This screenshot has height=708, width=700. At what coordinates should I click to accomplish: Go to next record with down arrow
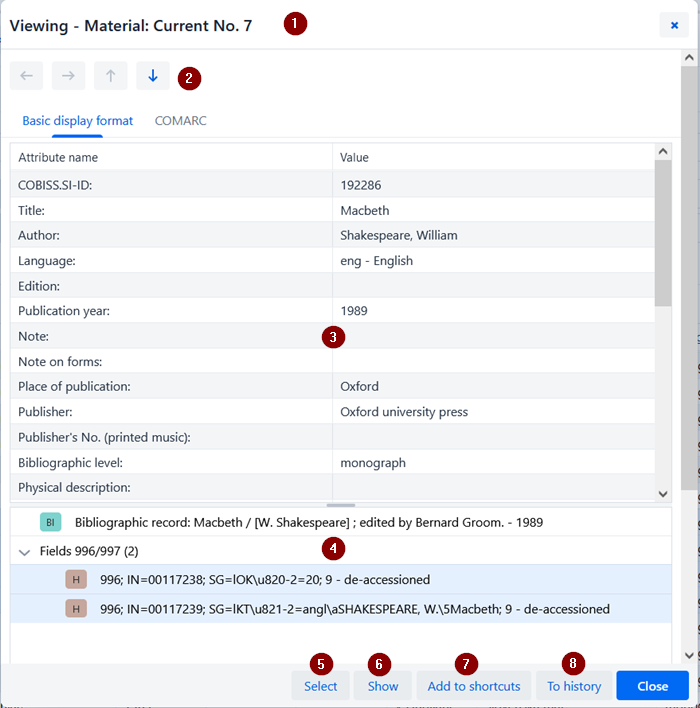[x=152, y=77]
